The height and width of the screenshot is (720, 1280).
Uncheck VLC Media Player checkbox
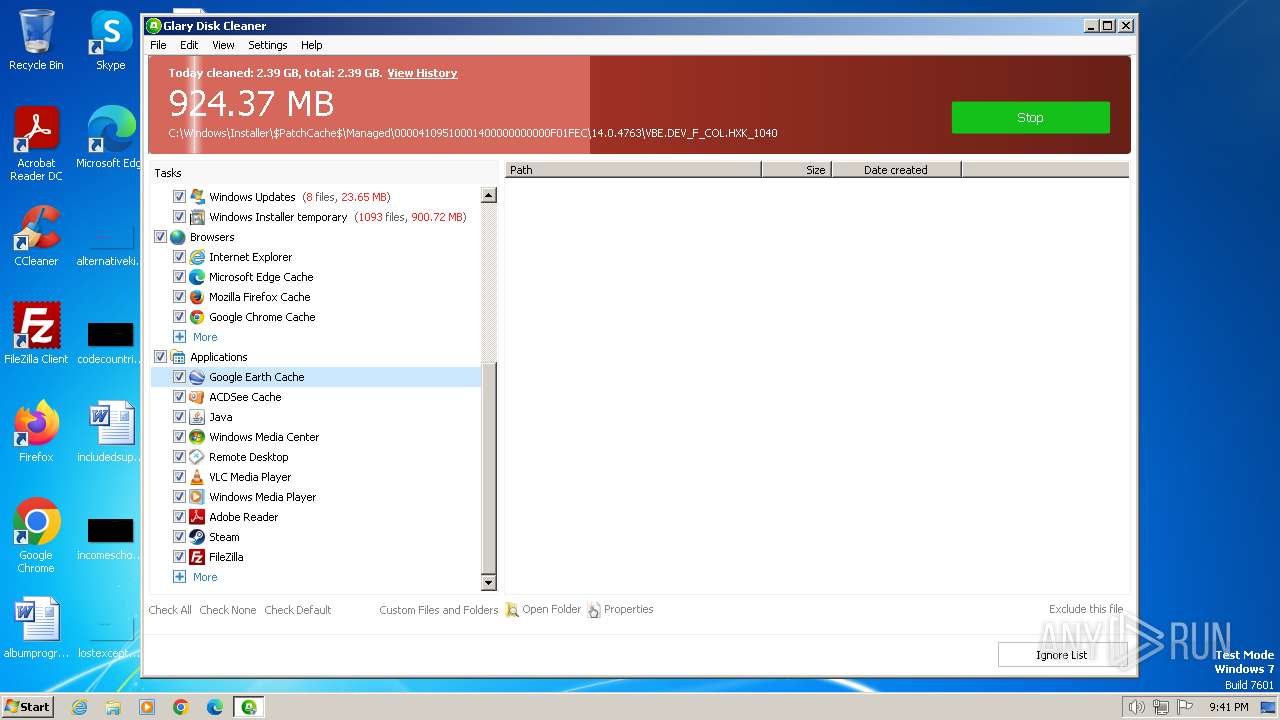point(180,477)
